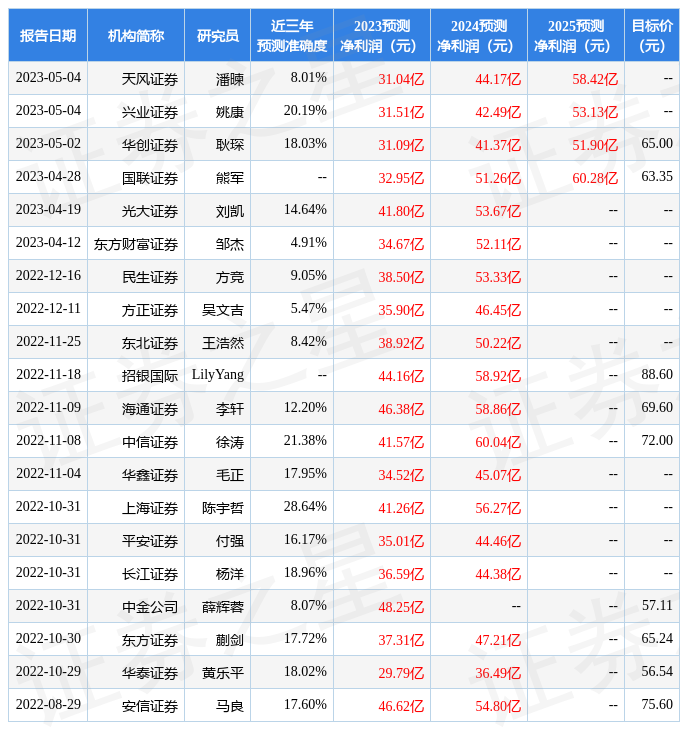Click target price 75.60
The height and width of the screenshot is (730, 680).
657,704
